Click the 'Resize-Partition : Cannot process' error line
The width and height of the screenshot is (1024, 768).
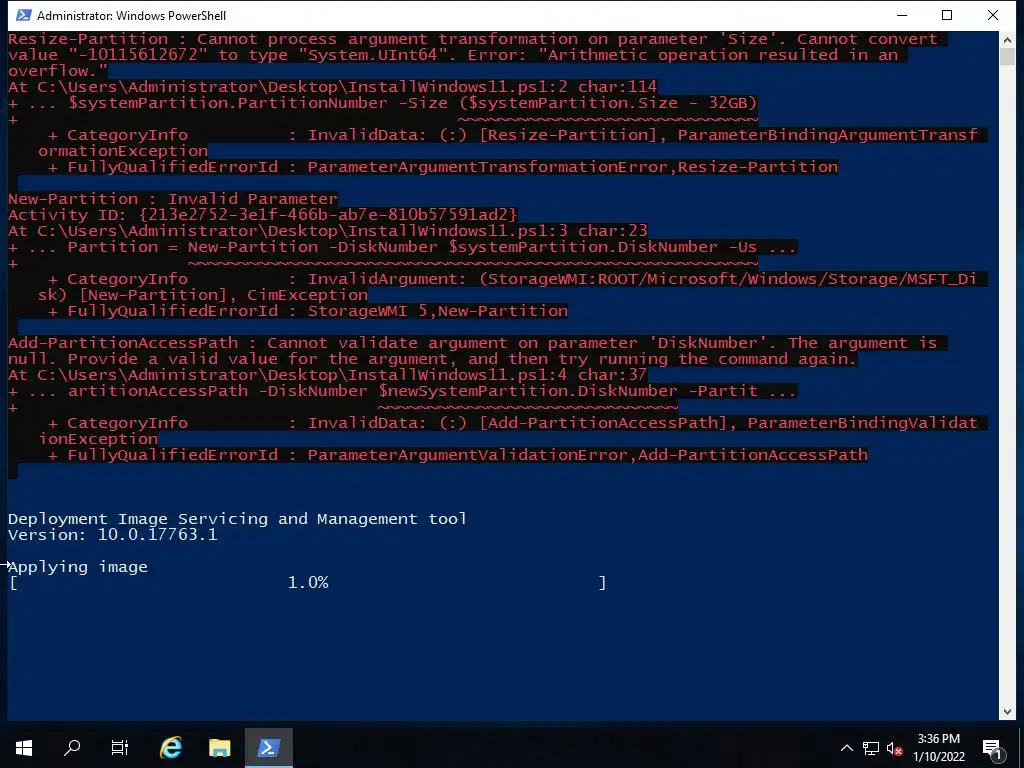point(473,39)
